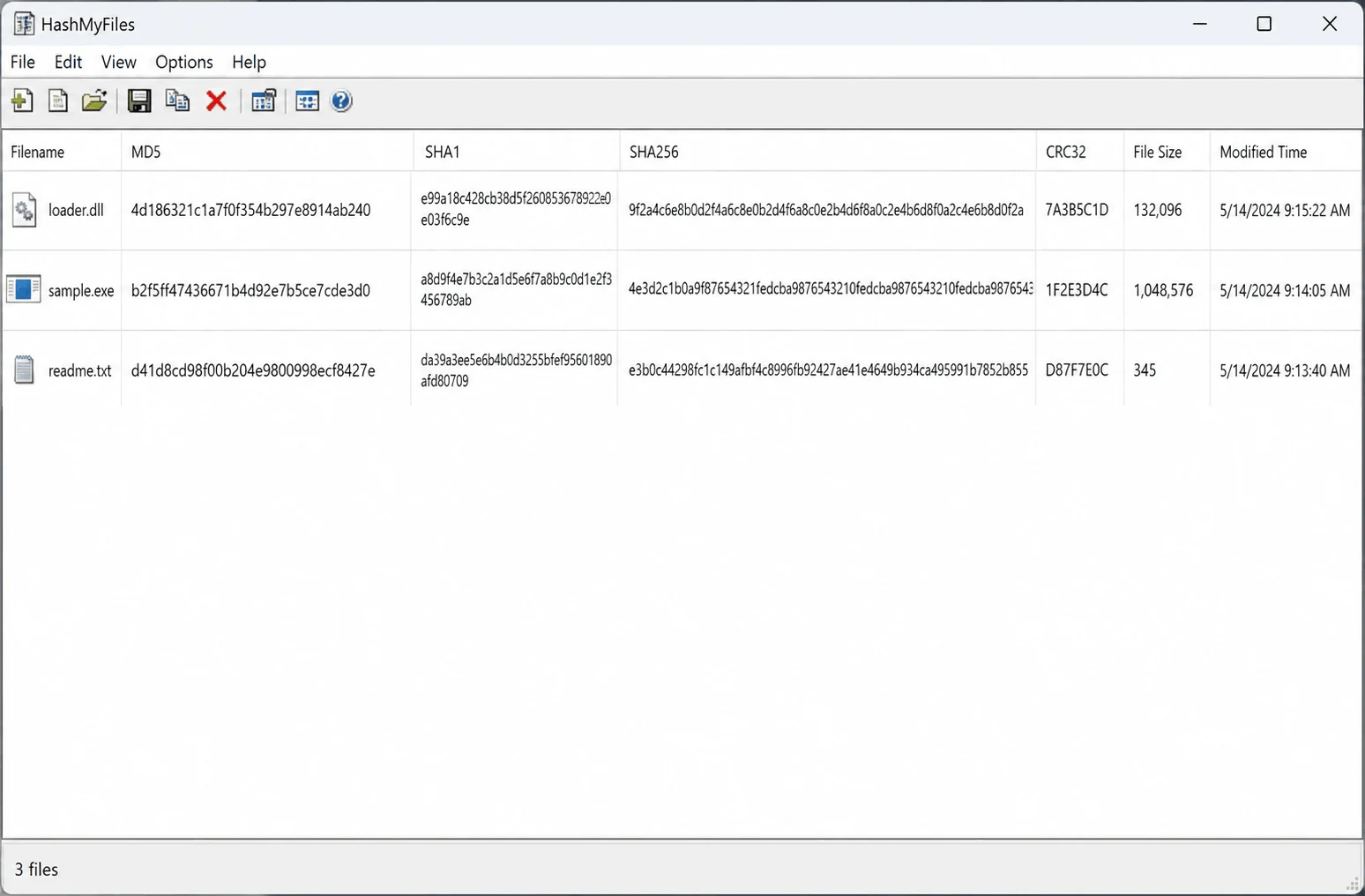Select the readme.txt filename

[x=79, y=370]
